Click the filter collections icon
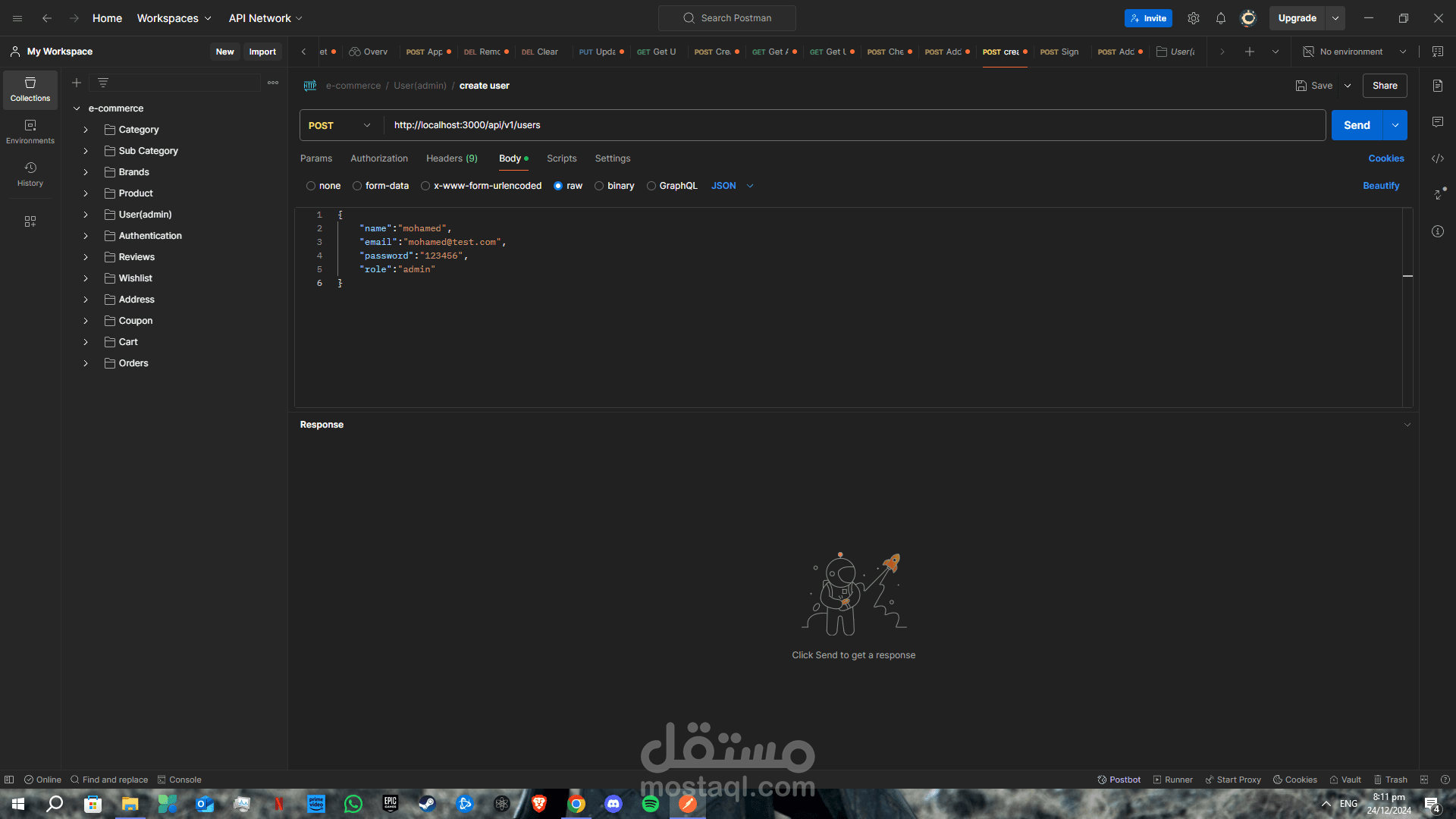Image resolution: width=1456 pixels, height=819 pixels. coord(103,83)
